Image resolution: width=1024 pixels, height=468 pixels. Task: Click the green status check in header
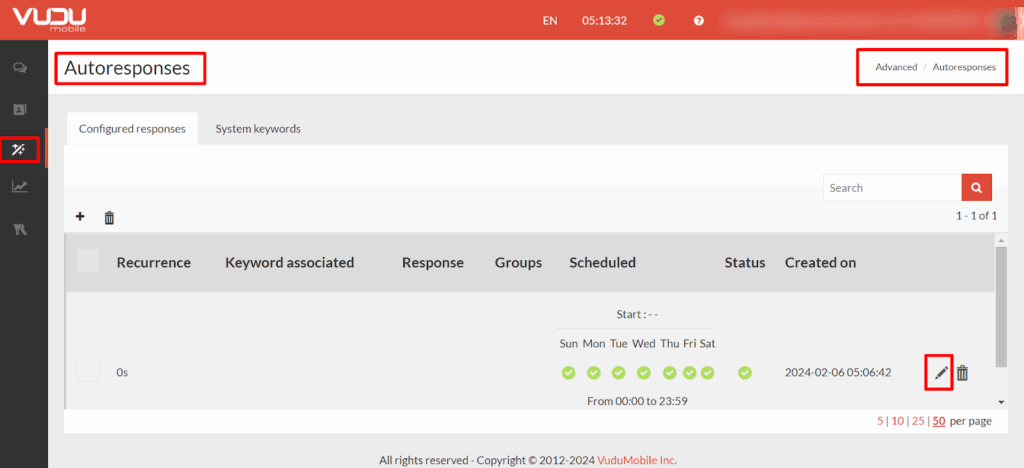coord(658,20)
